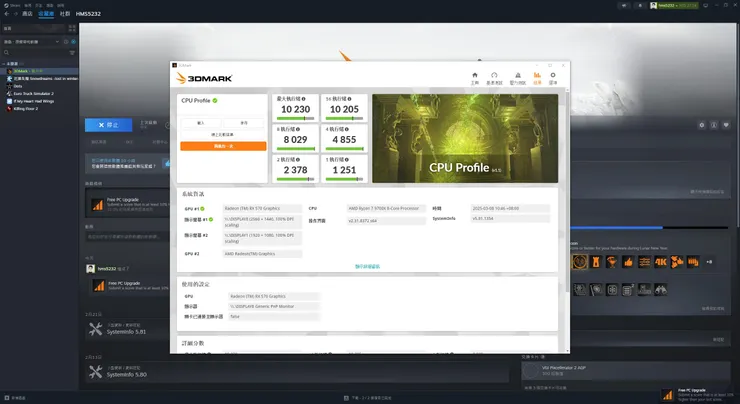
Task: Click the 4K achievement badge in Steam
Action: click(x=660, y=262)
